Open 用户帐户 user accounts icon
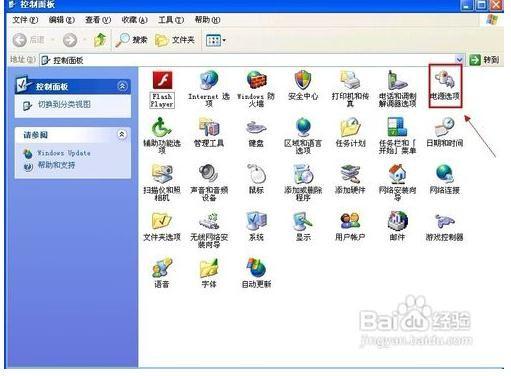The height and width of the screenshot is (376, 511). tap(350, 227)
